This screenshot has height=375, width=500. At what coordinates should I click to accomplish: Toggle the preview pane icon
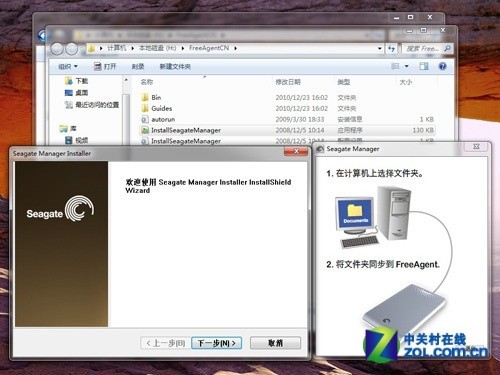(x=424, y=66)
